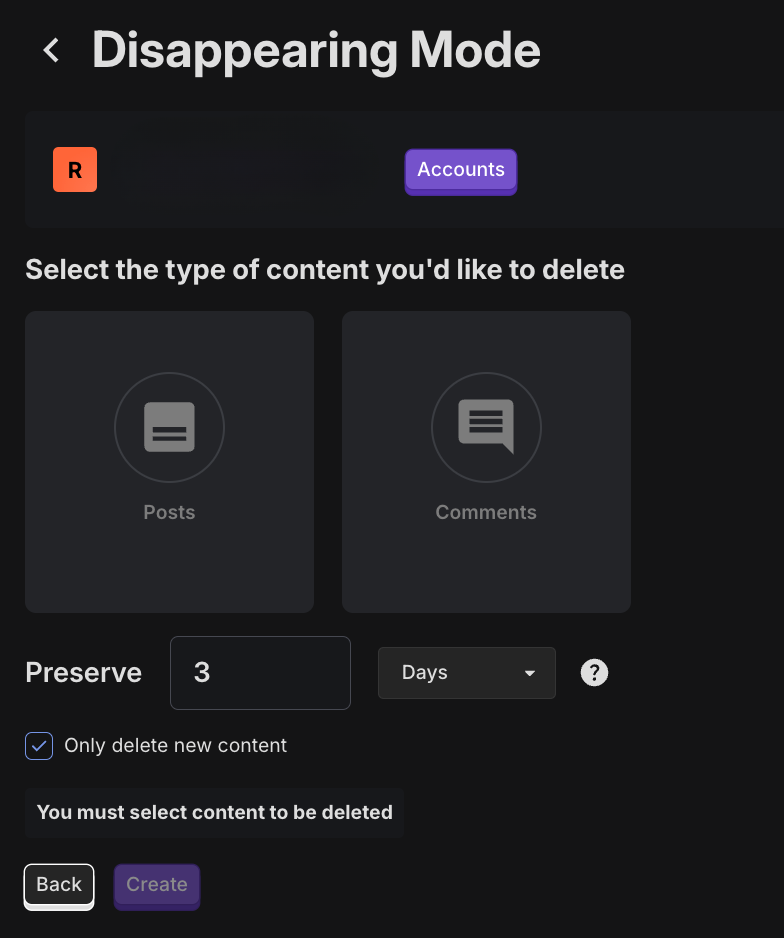Click the "Only delete new content" label

[175, 746]
